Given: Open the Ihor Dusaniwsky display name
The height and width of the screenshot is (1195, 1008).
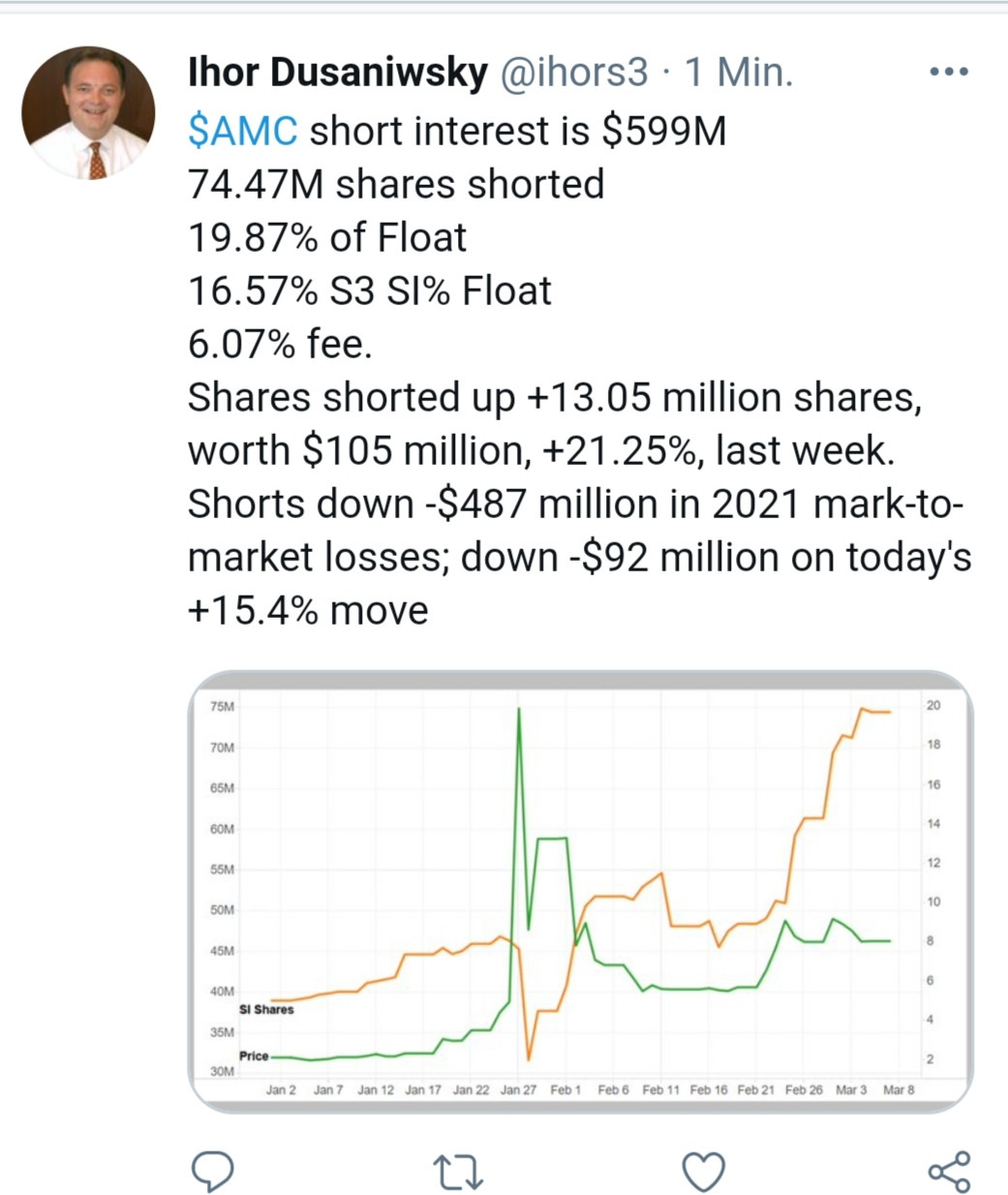Looking at the screenshot, I should point(337,73).
